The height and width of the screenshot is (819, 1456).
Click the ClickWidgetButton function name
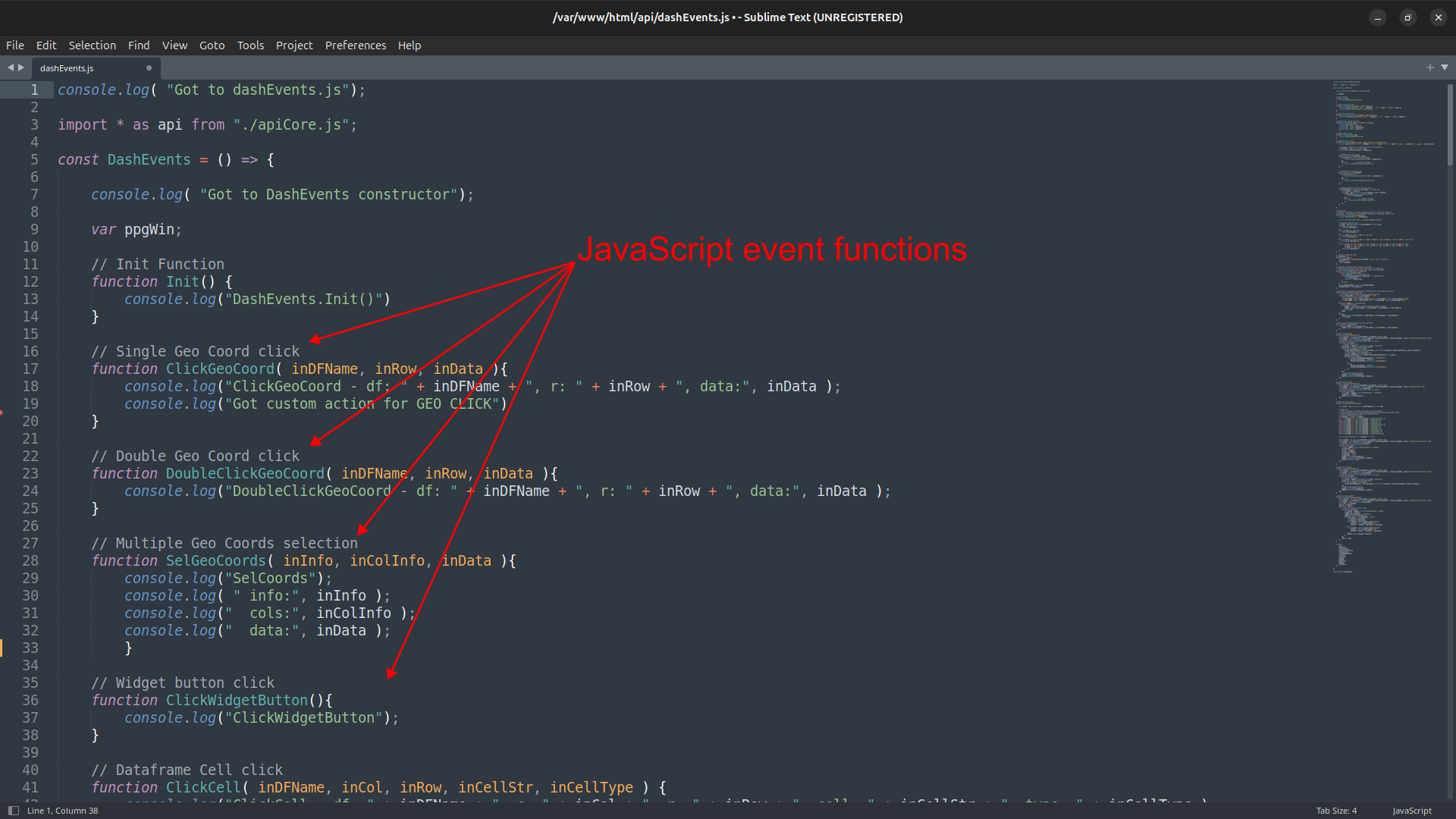237,700
